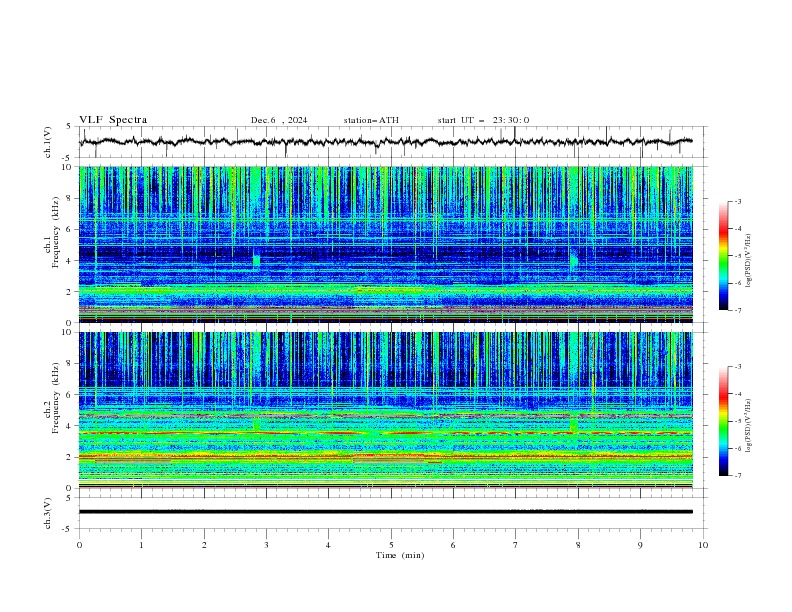Click the "VLF Spectra" plot title
Viewport: 792px width, 612px height.
pos(113,120)
